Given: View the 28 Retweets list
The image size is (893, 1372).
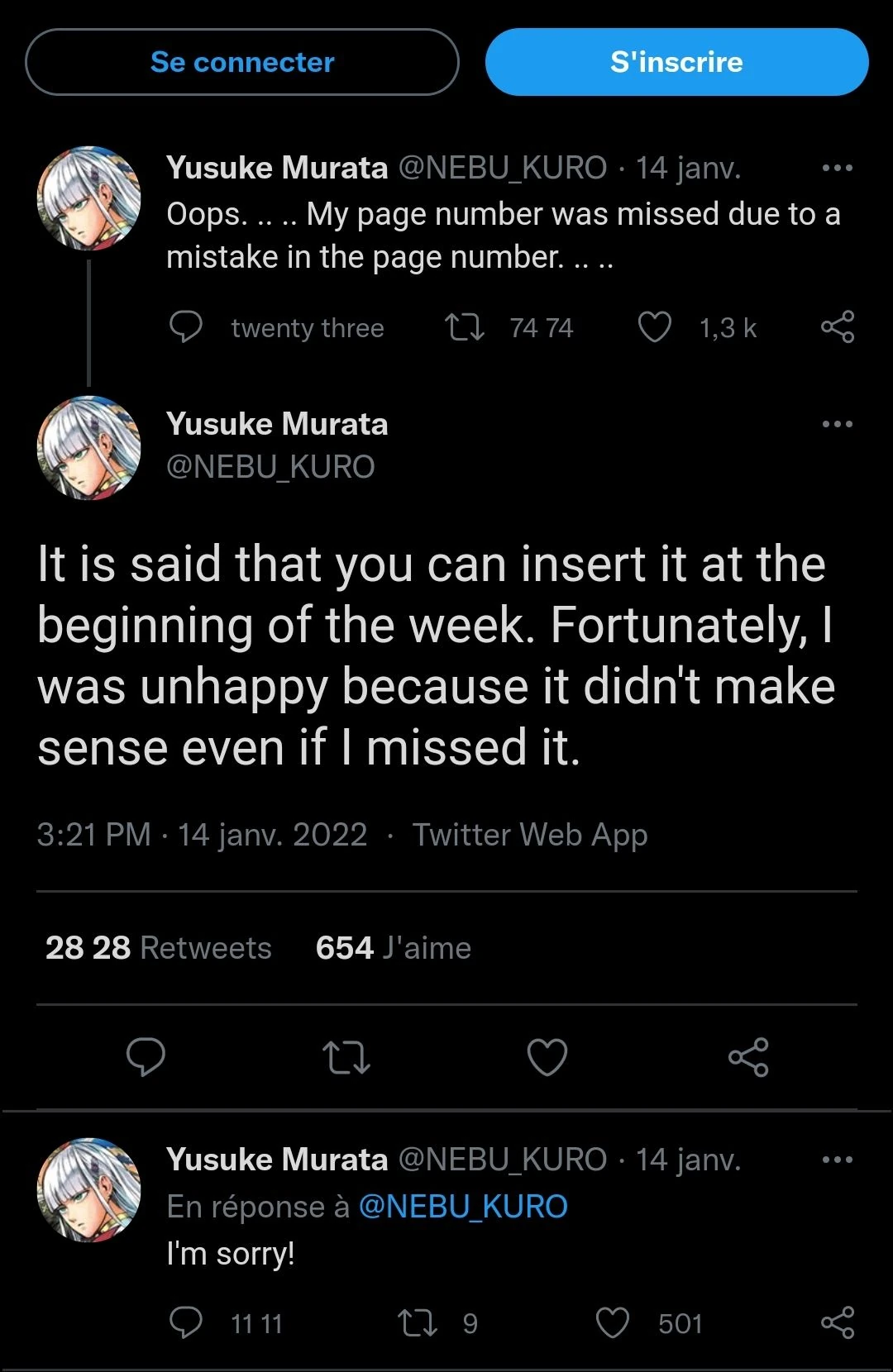Looking at the screenshot, I should (x=159, y=948).
